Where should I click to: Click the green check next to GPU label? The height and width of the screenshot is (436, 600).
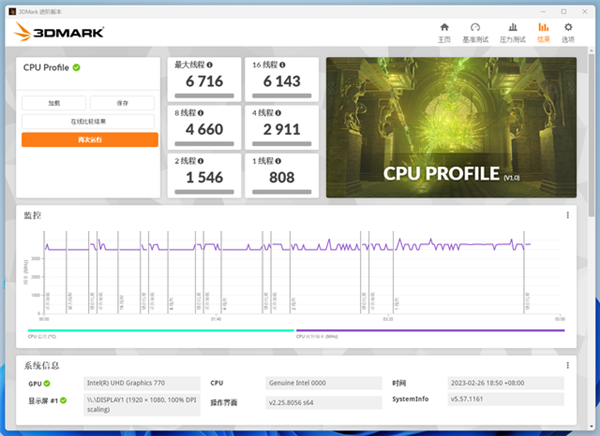(x=47, y=383)
